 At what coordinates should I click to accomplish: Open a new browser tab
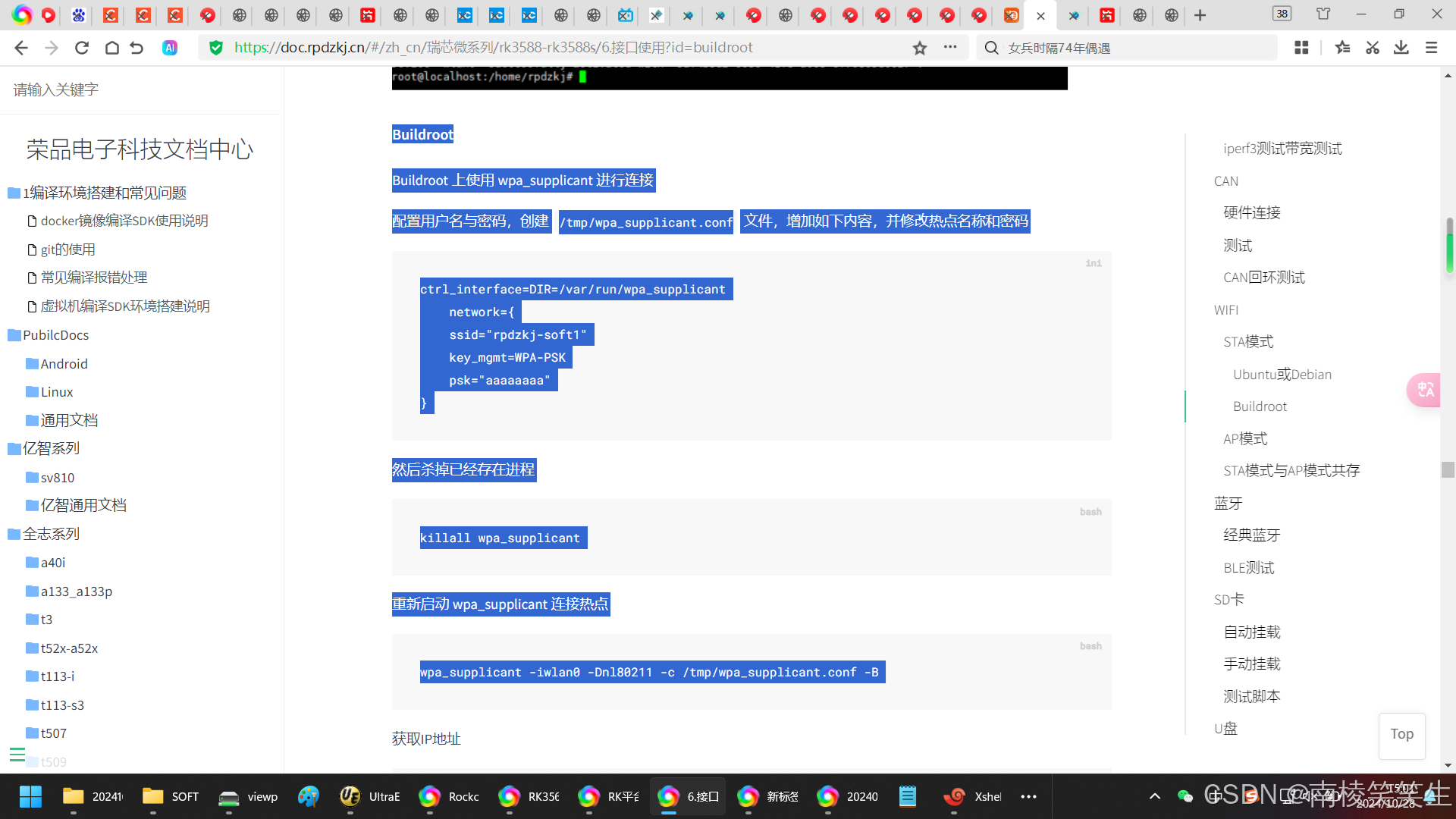[x=1200, y=15]
